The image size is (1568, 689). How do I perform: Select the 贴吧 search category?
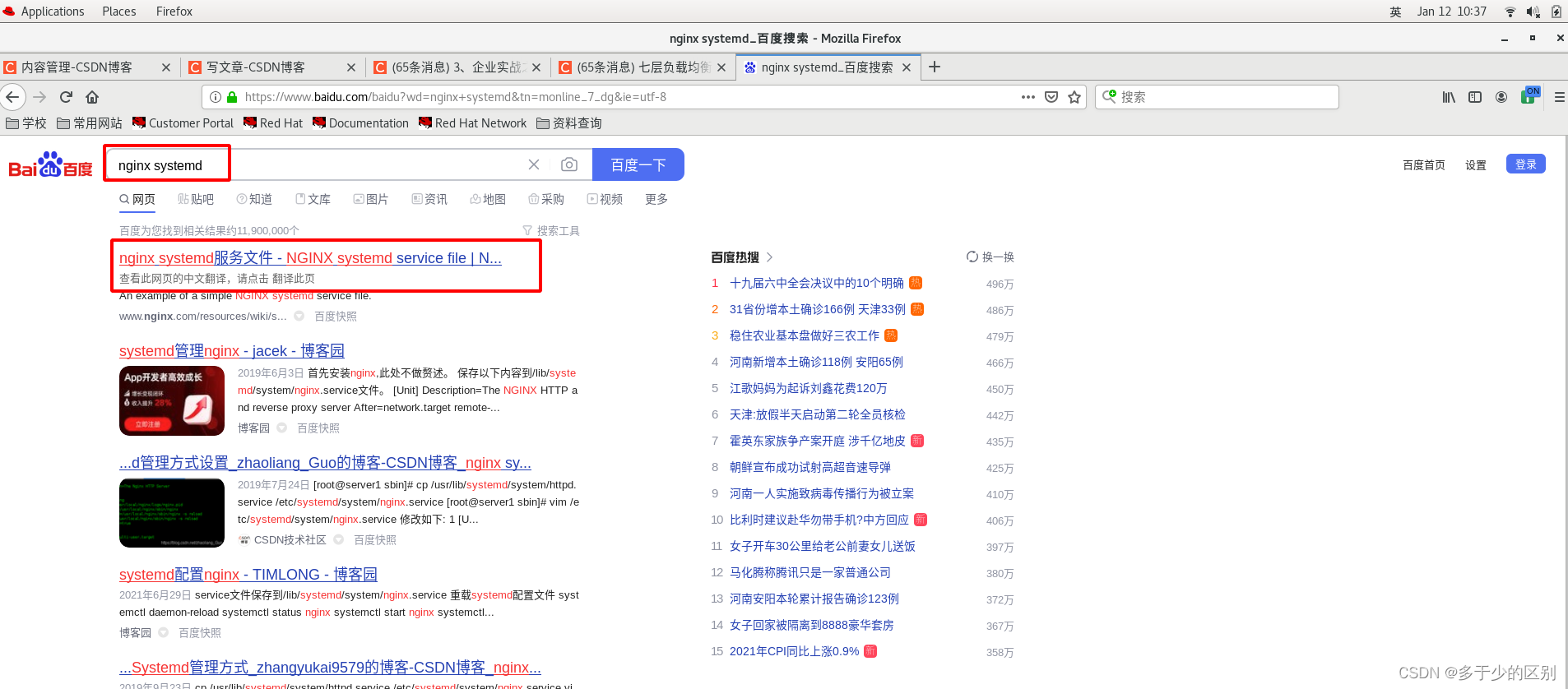coord(196,199)
